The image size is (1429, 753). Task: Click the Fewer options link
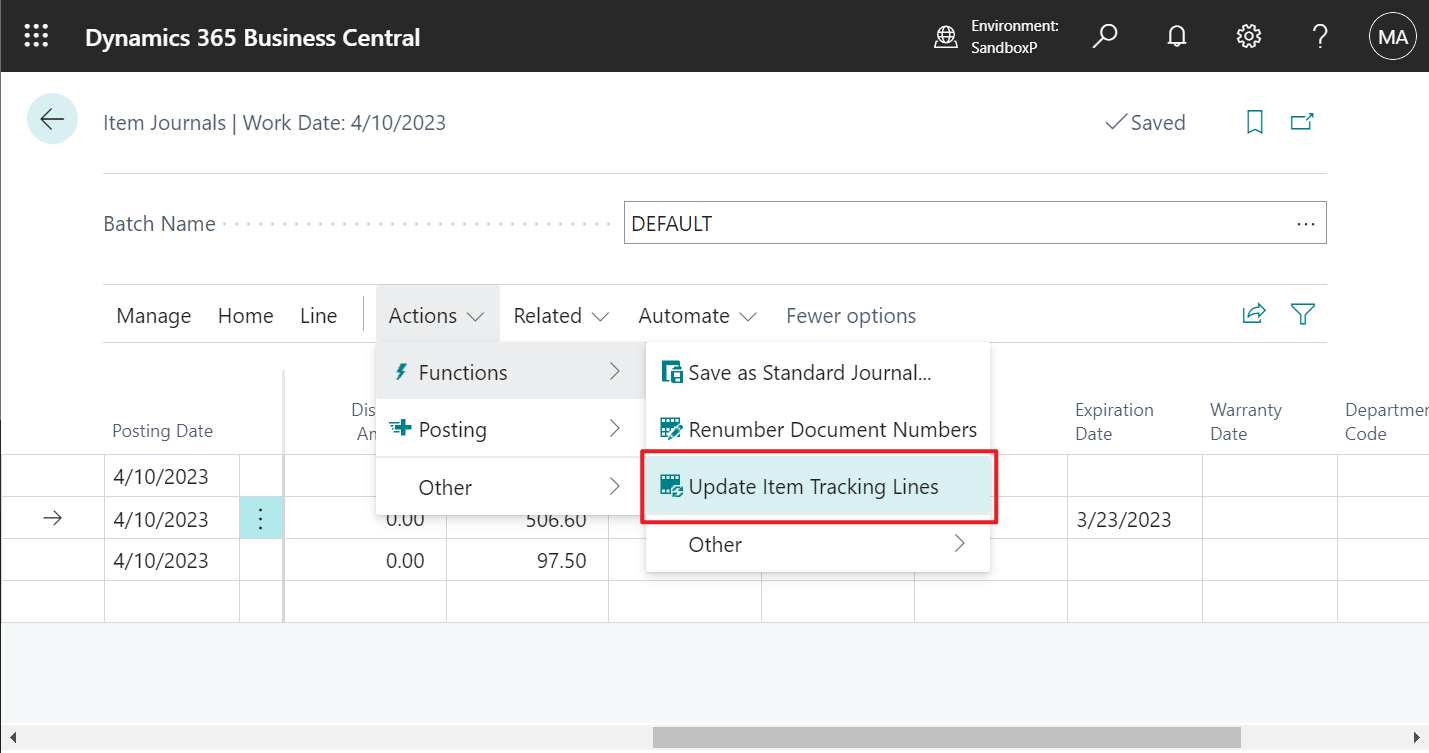point(851,315)
